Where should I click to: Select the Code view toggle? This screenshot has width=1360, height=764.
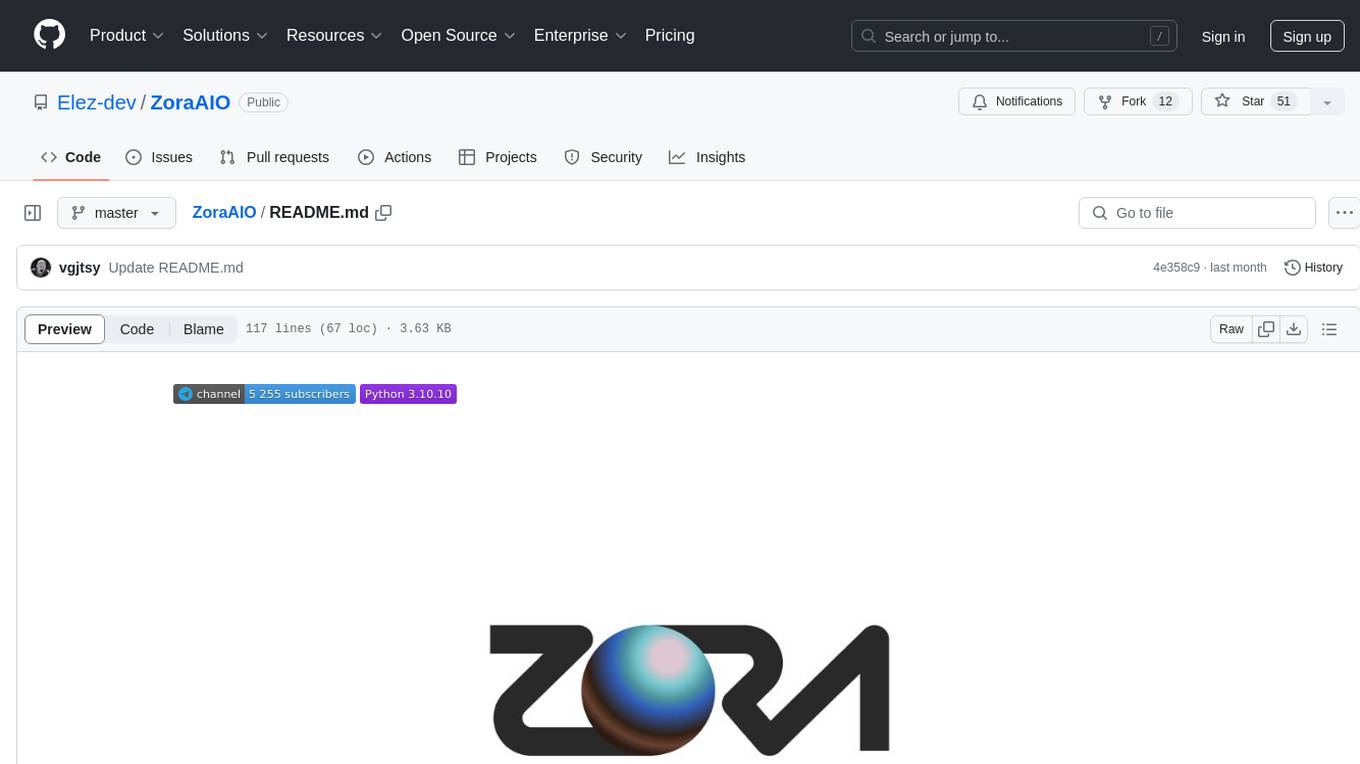click(x=137, y=329)
